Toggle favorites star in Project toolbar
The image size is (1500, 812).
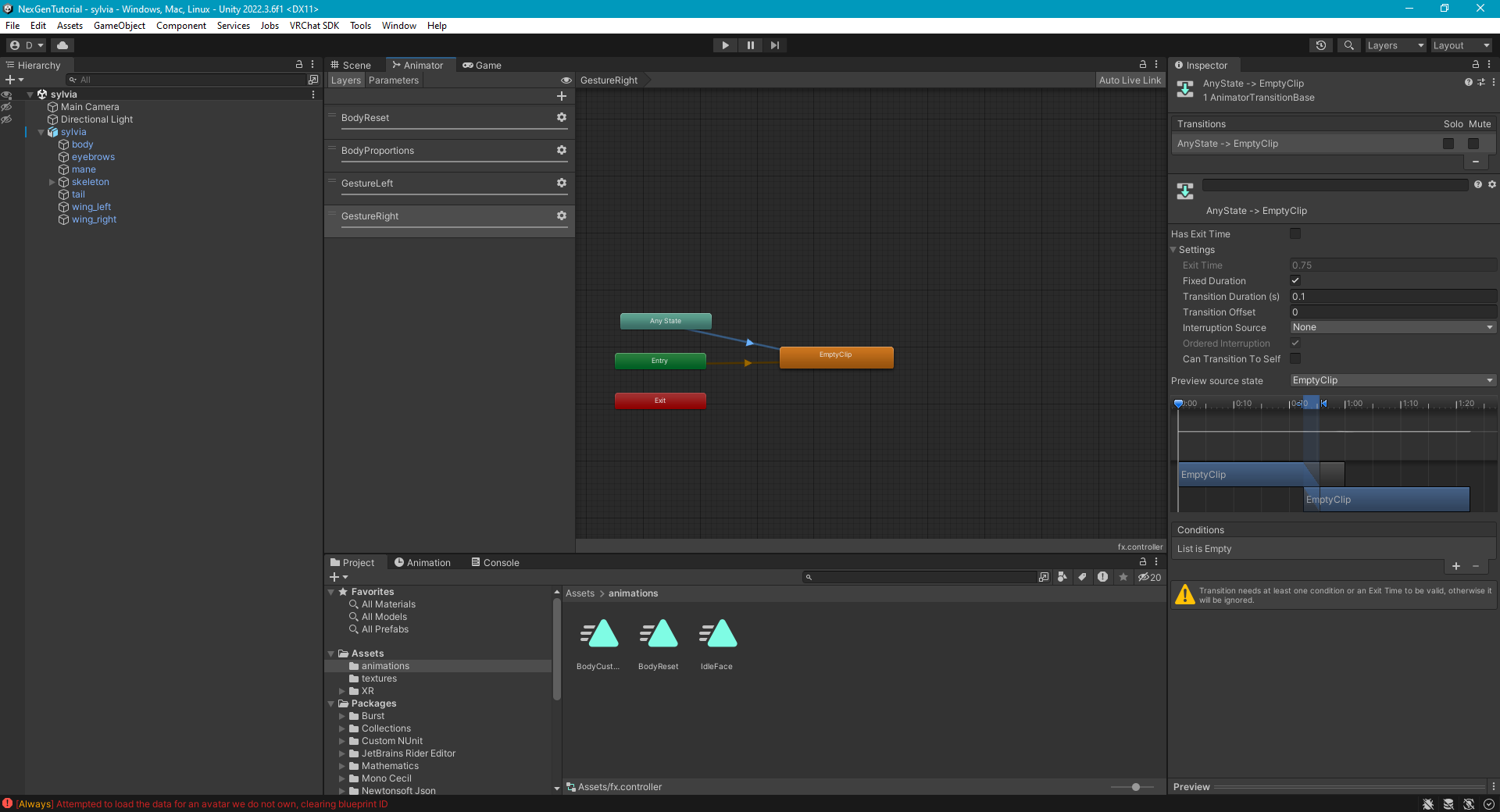click(x=1123, y=577)
